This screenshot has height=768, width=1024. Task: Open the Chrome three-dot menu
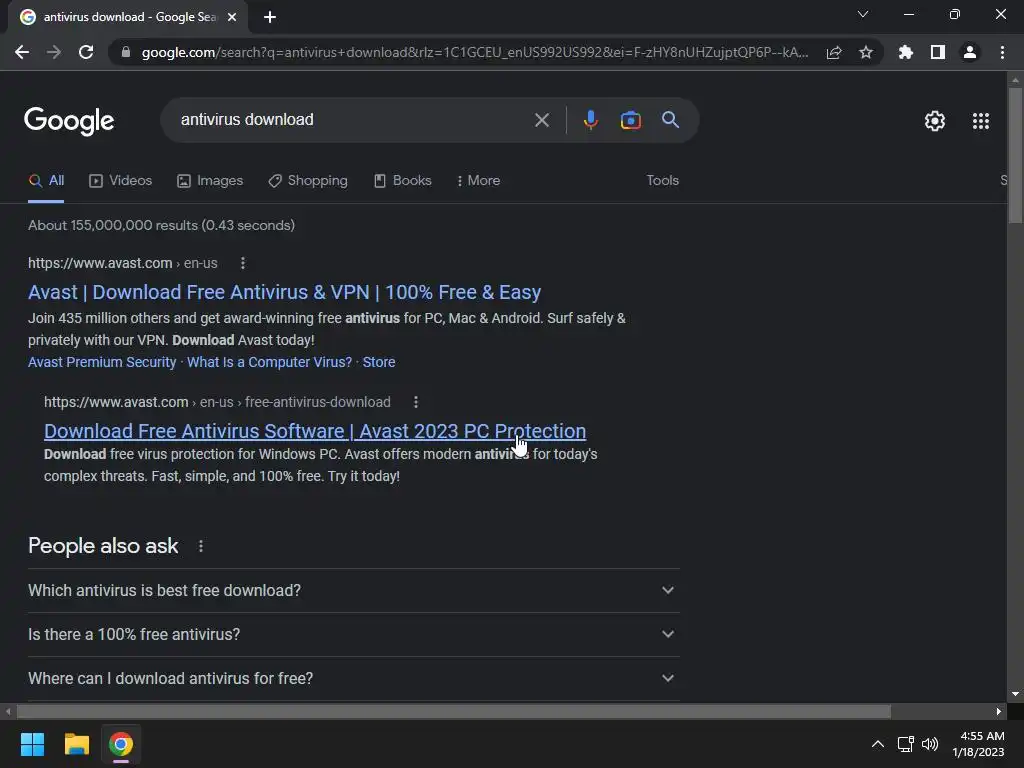(x=1002, y=52)
